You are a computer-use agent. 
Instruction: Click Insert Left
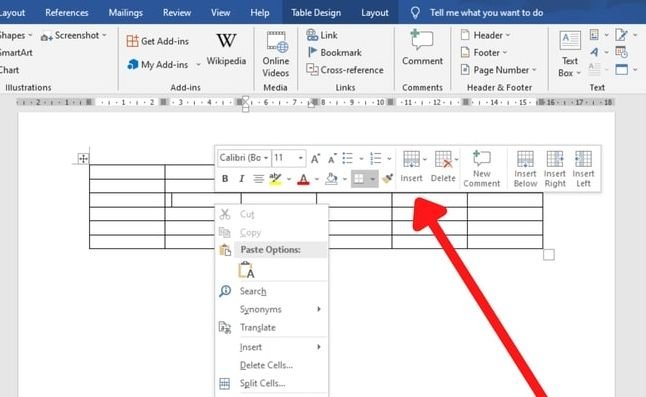(x=583, y=169)
